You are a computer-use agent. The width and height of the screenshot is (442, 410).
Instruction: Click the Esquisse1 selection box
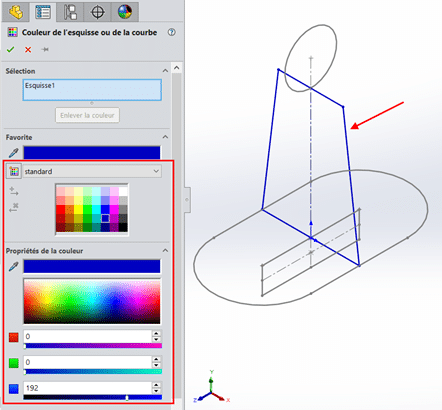[x=92, y=90]
